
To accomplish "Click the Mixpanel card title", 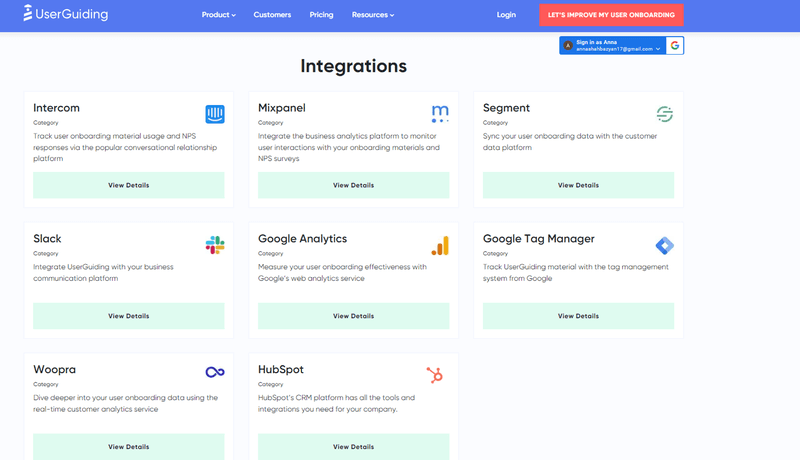I will 282,108.
